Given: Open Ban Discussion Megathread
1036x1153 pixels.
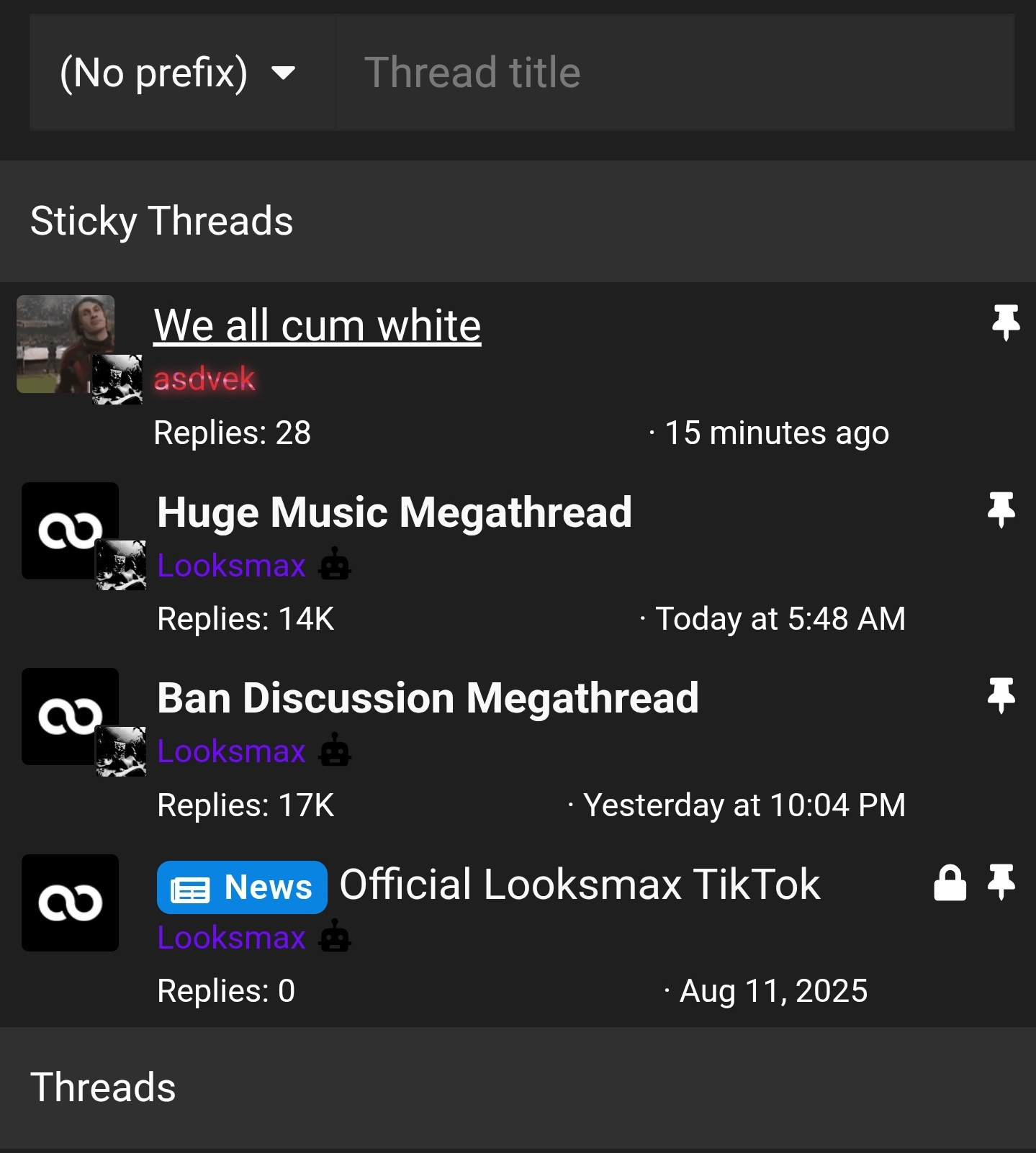Looking at the screenshot, I should pos(428,698).
